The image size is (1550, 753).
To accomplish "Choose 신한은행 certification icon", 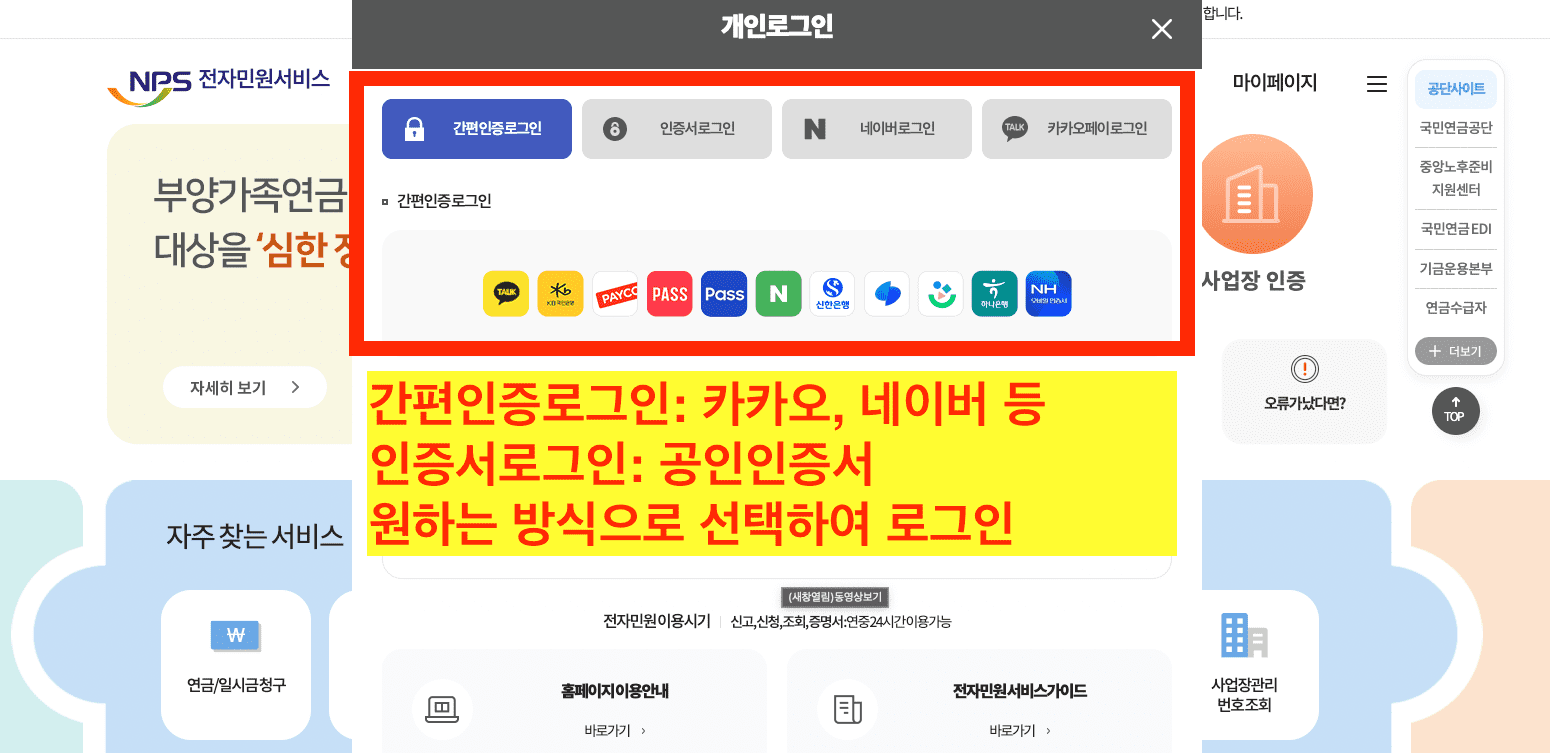I will point(832,294).
